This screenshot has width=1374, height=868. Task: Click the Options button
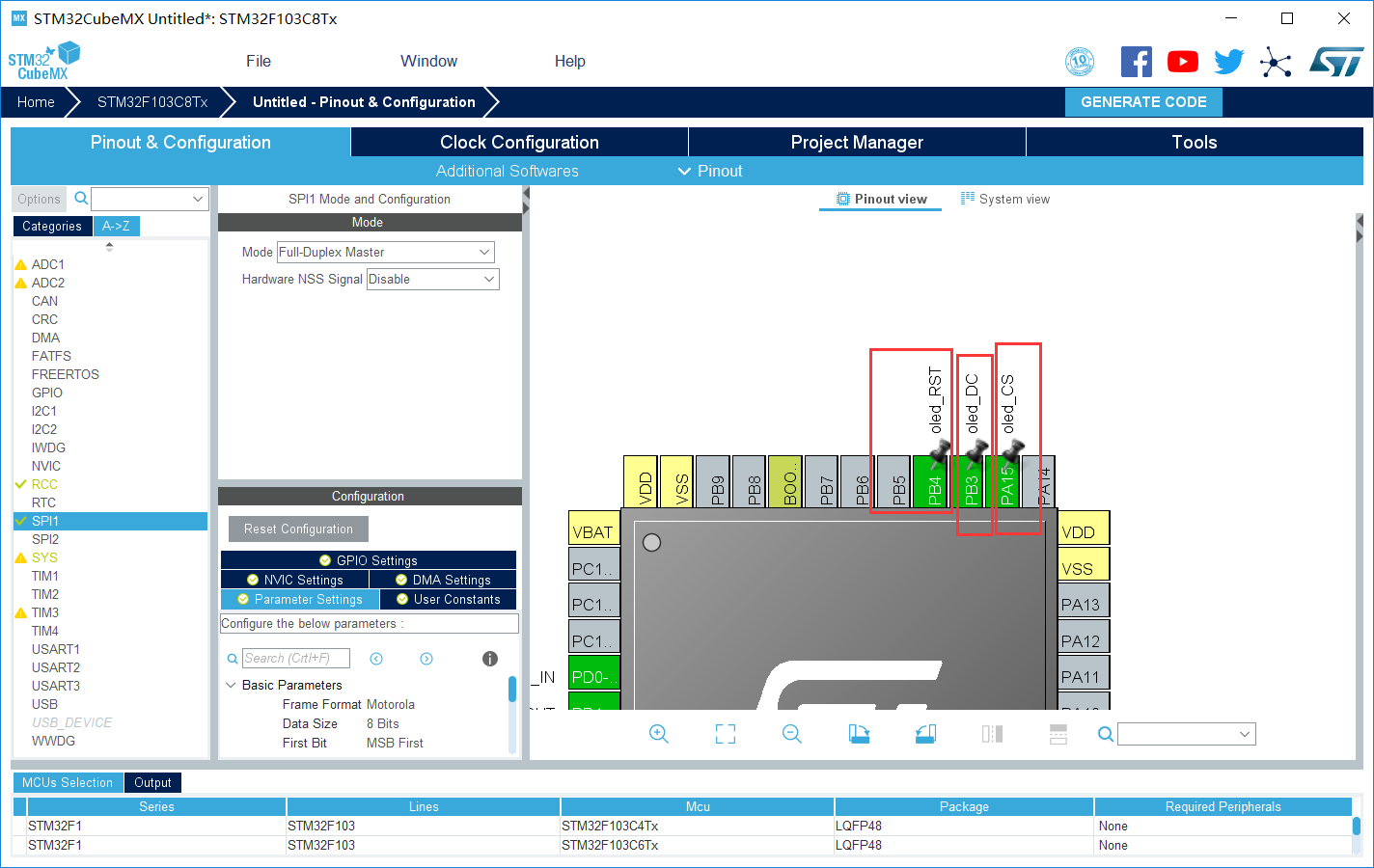click(39, 199)
